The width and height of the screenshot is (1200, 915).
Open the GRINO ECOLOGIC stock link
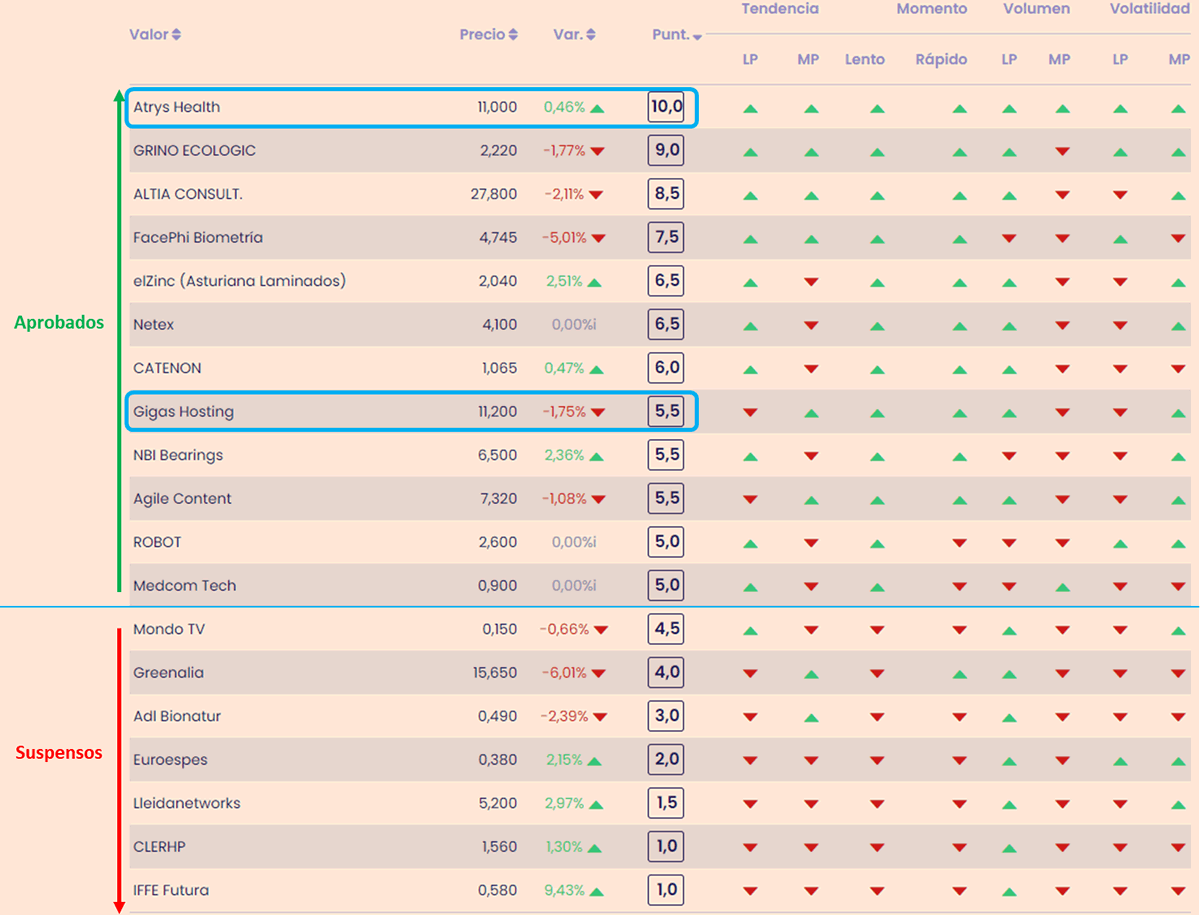coord(194,151)
